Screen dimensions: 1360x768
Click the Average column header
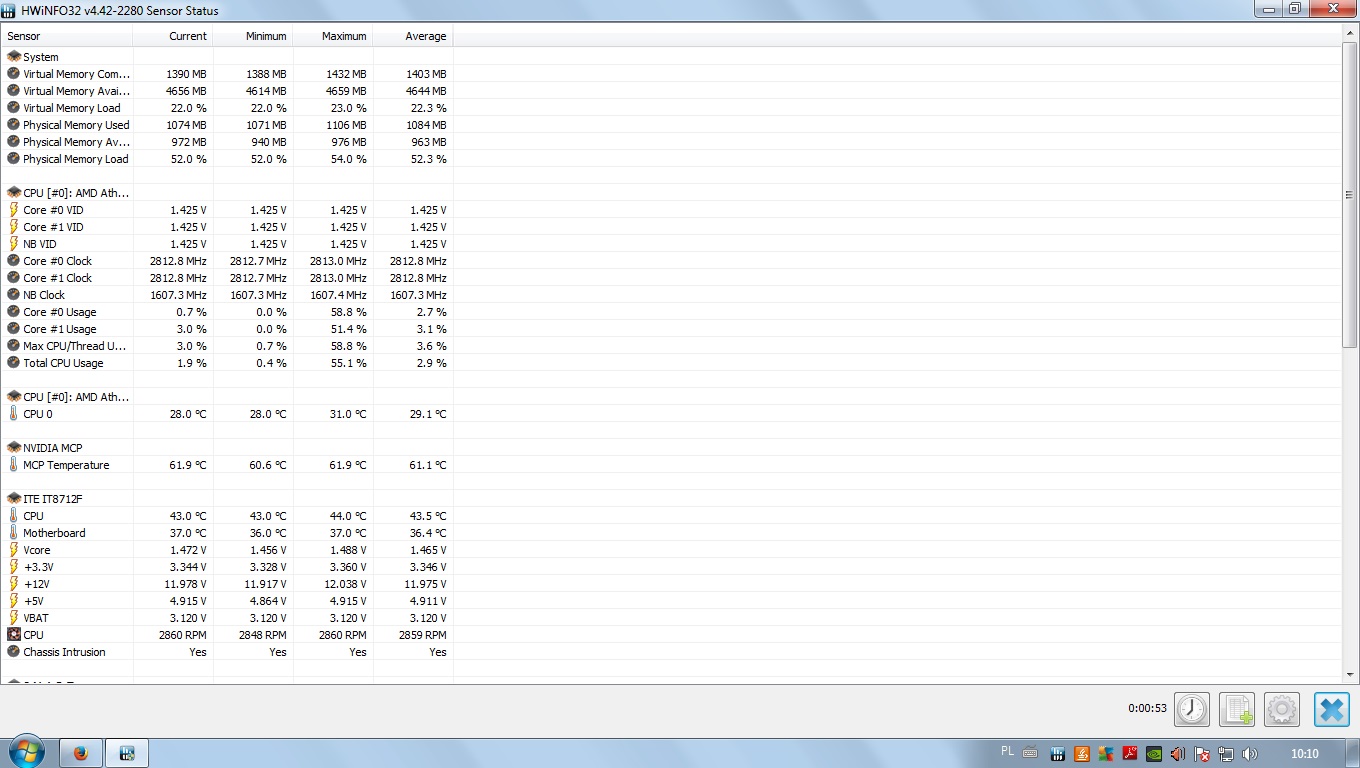[413, 36]
